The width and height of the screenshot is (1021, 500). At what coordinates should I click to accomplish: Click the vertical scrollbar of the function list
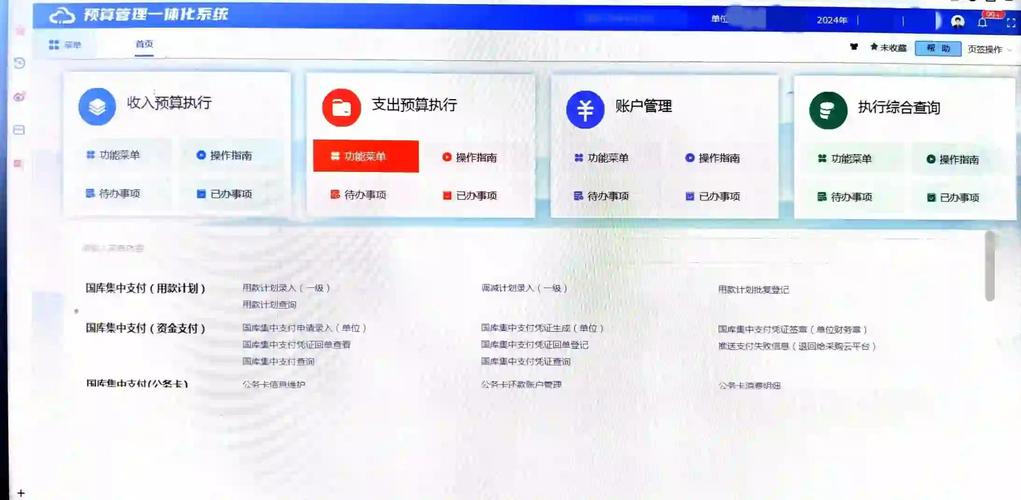[990, 266]
